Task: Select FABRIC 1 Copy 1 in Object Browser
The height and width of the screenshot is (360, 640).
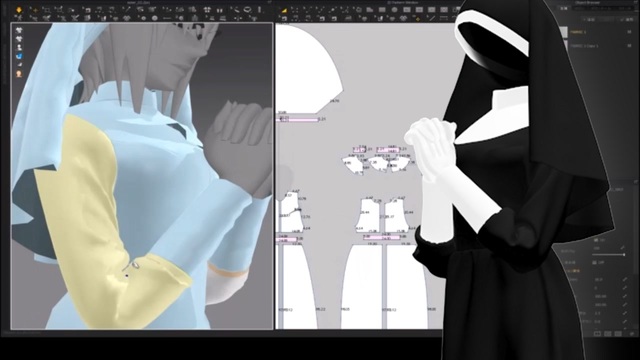Action: pyautogui.click(x=584, y=46)
